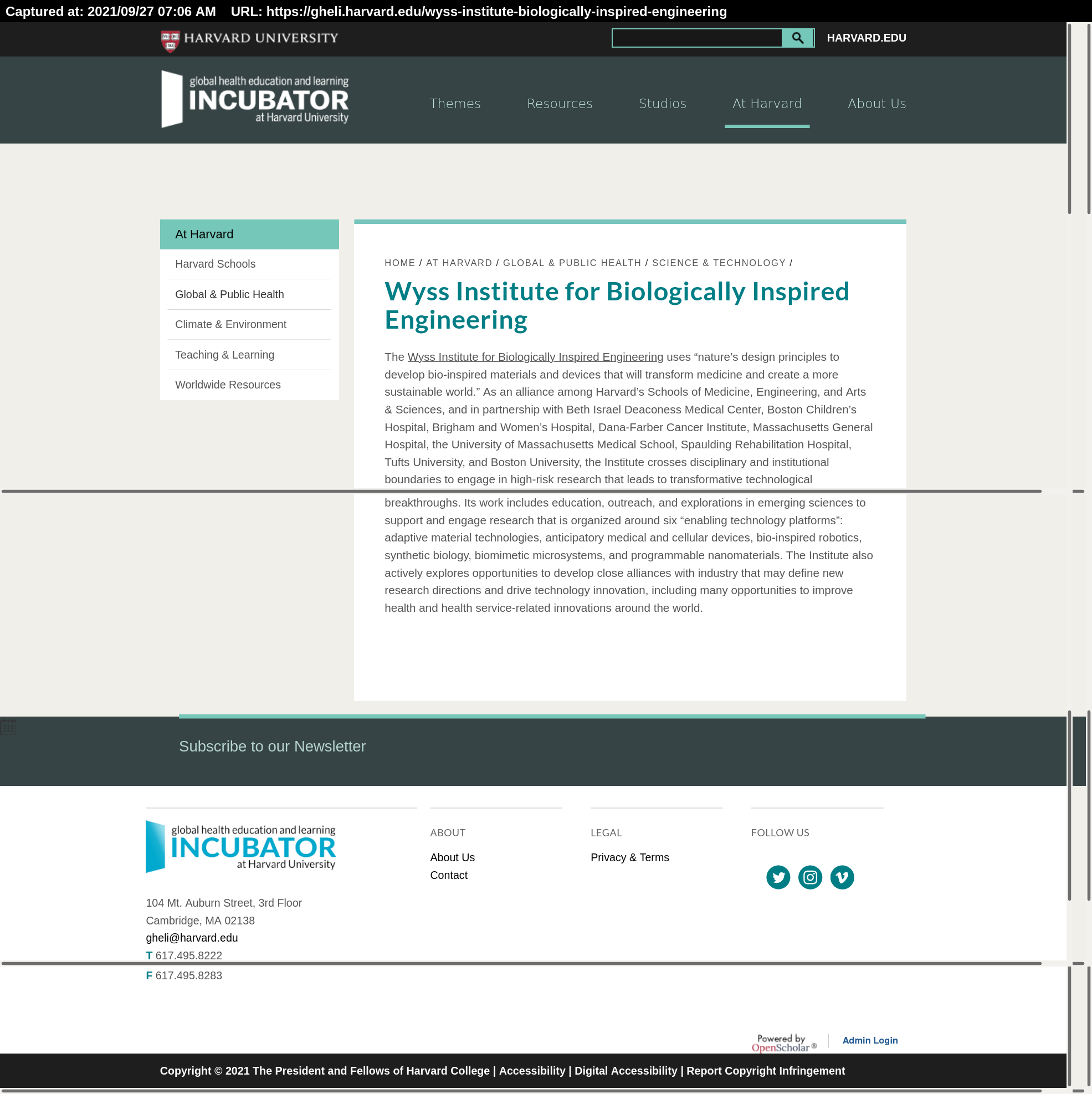The height and width of the screenshot is (1094, 1092).
Task: Open Digital Accessibility footer link
Action: (626, 1071)
